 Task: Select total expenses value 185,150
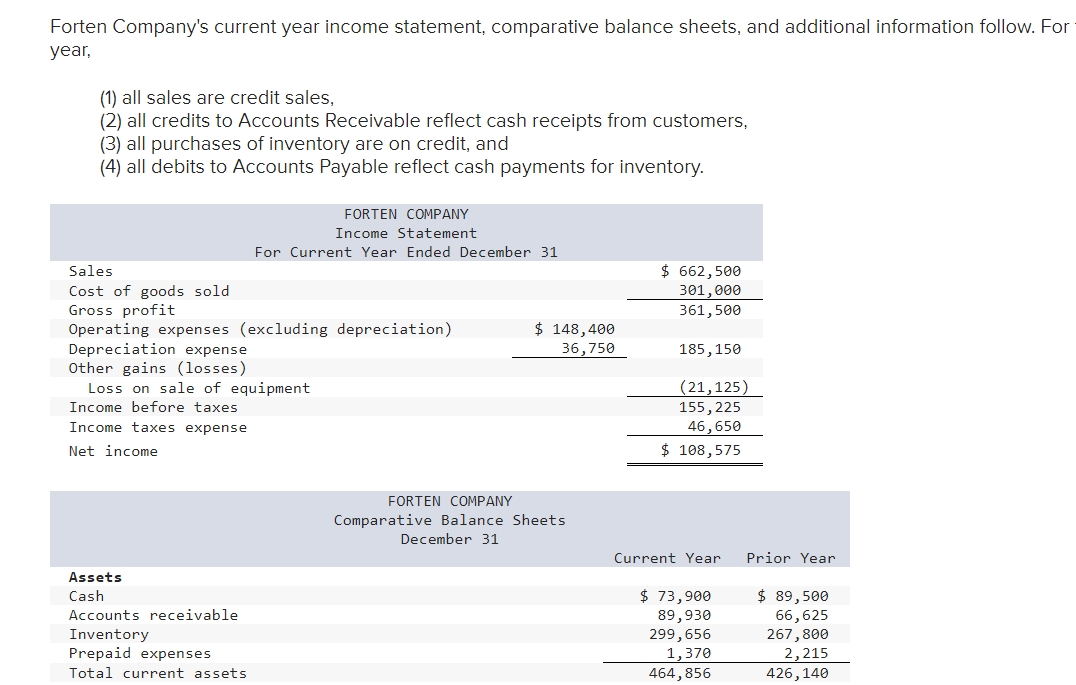click(x=710, y=349)
